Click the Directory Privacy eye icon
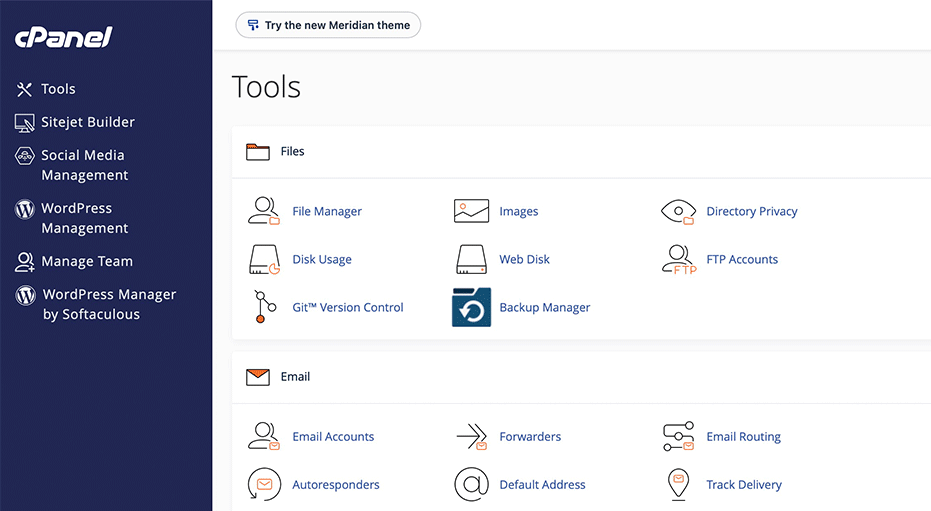The height and width of the screenshot is (511, 931). tap(678, 212)
